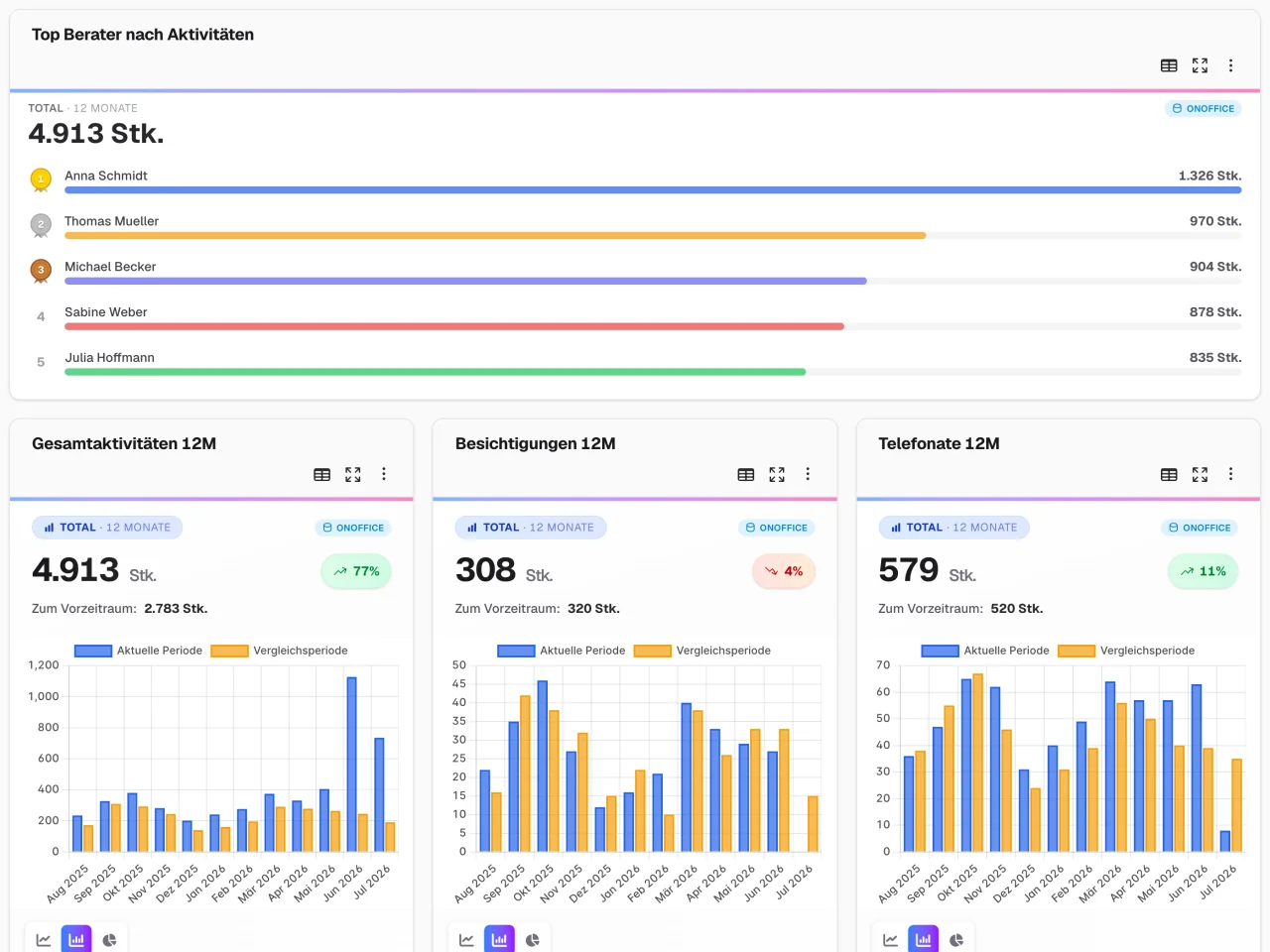Enlarge the Telefonate 12M card fullscreen

pyautogui.click(x=1200, y=475)
